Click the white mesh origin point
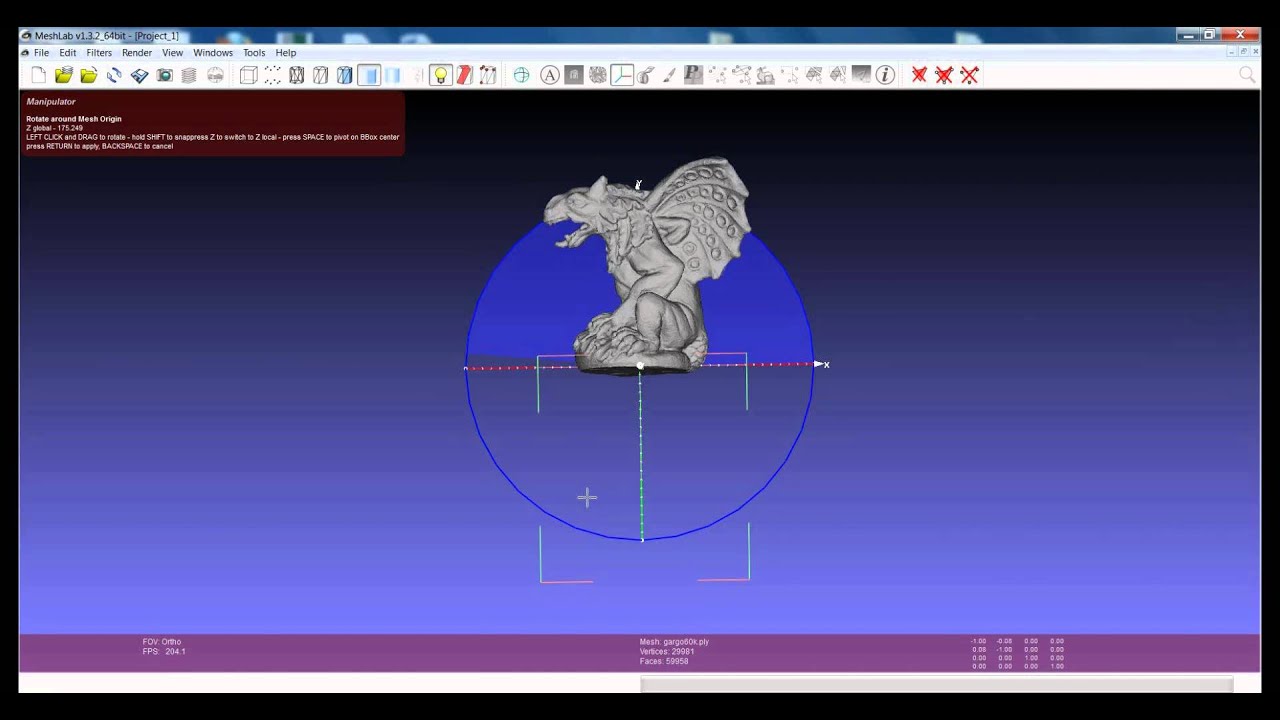The image size is (1280, 720). [x=640, y=366]
